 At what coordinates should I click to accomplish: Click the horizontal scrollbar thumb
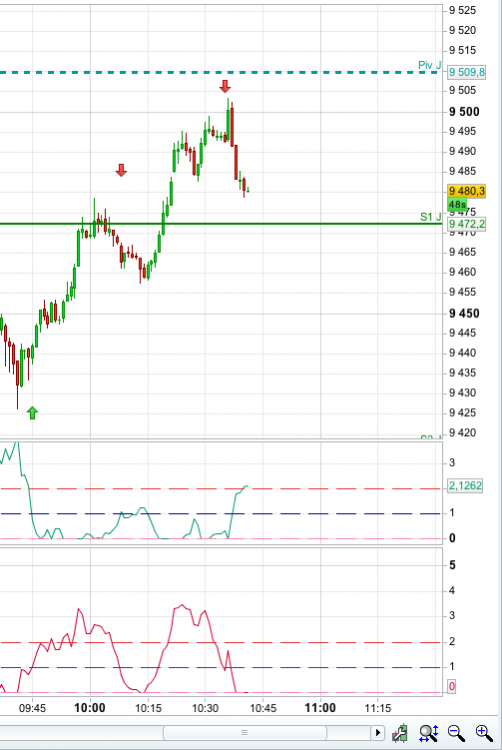click(x=244, y=732)
